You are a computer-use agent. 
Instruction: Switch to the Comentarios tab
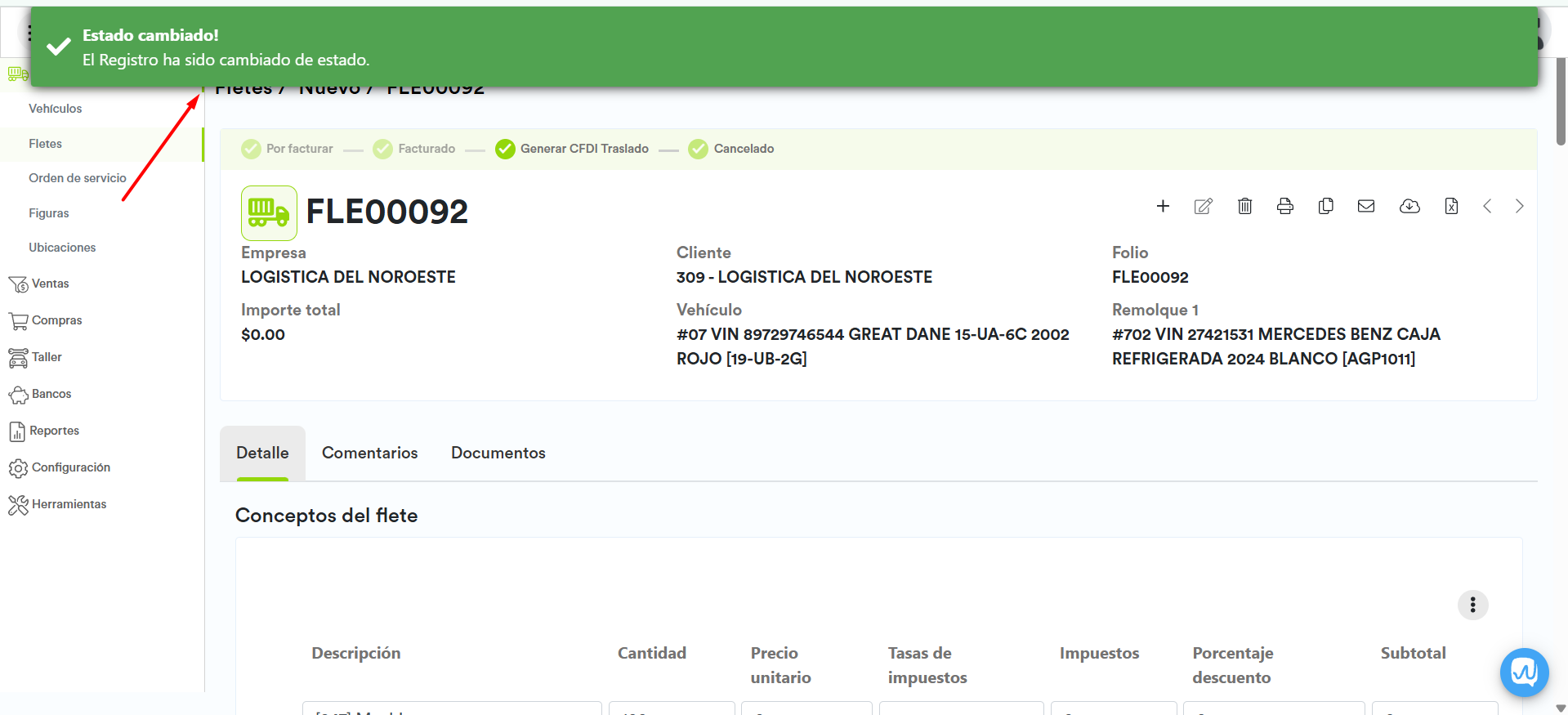(x=369, y=453)
